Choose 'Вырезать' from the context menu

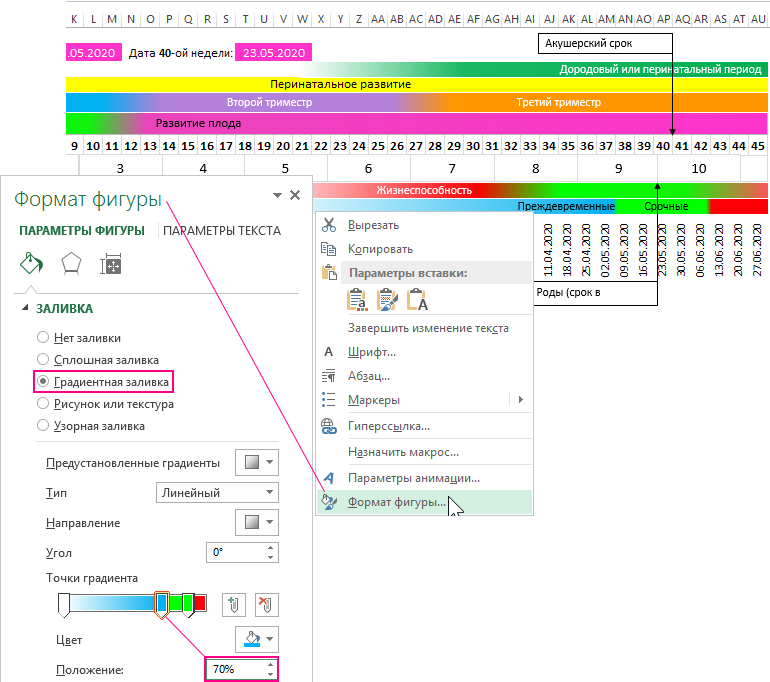(x=373, y=225)
